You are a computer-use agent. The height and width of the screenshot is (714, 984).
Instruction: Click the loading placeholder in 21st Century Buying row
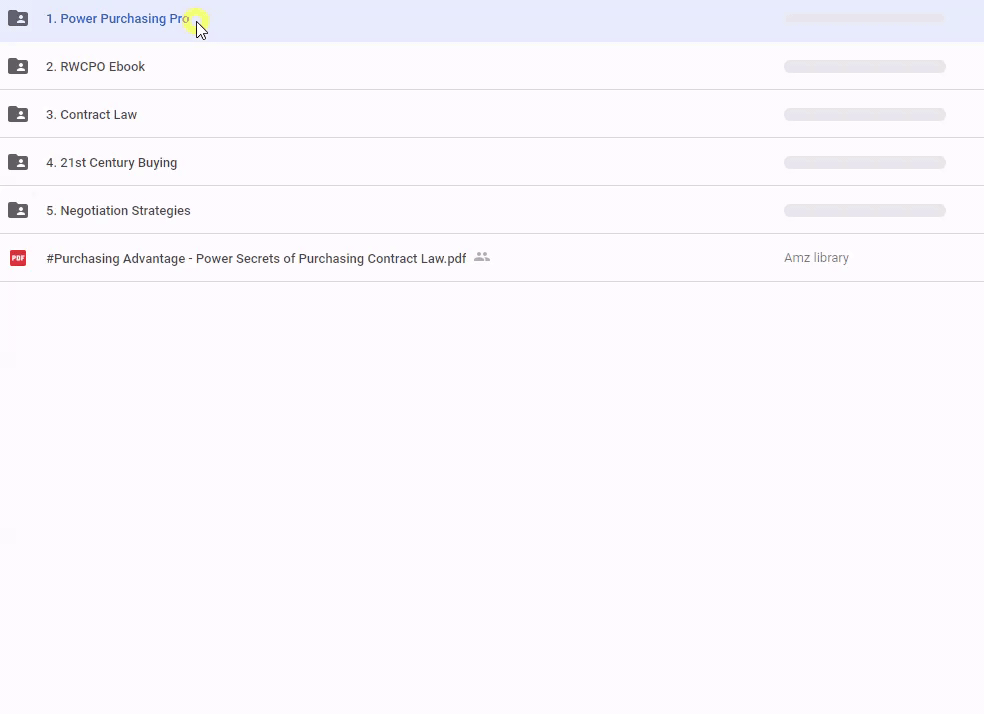tap(864, 163)
